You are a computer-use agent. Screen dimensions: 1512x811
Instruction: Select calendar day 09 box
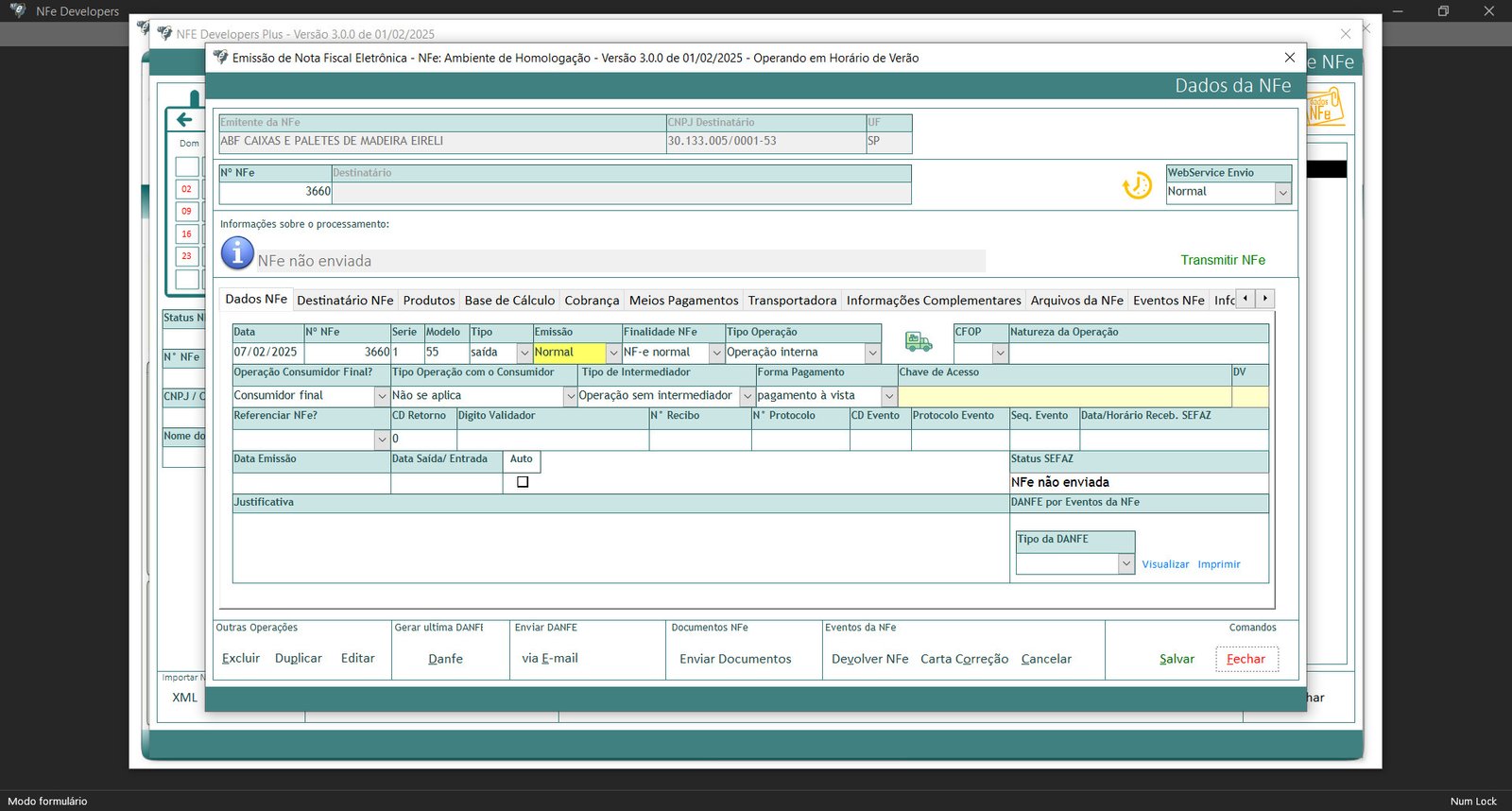point(186,212)
